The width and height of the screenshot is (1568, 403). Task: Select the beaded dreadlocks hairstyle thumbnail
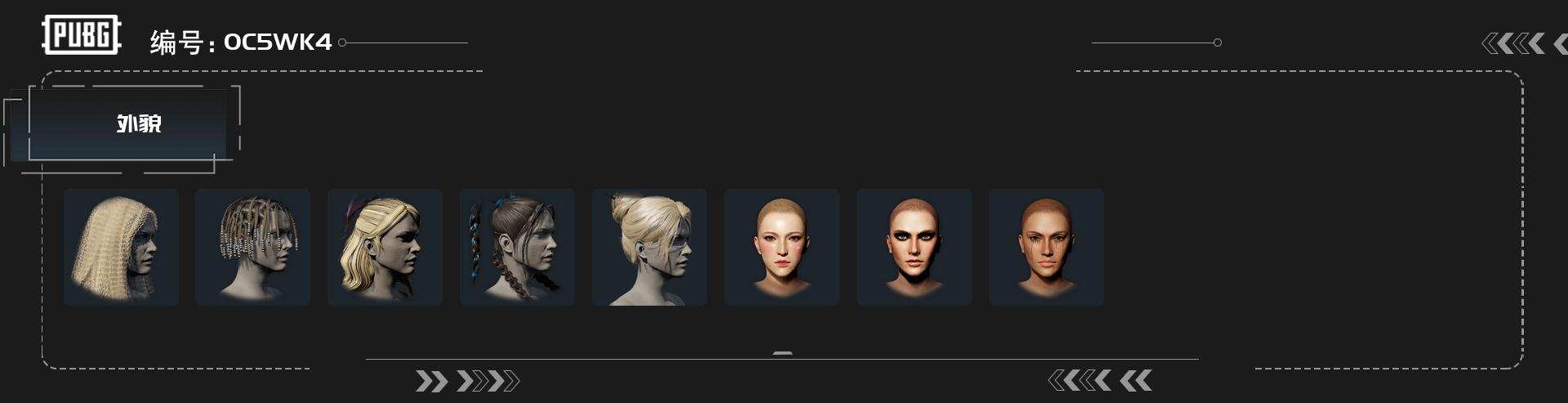[x=253, y=248]
